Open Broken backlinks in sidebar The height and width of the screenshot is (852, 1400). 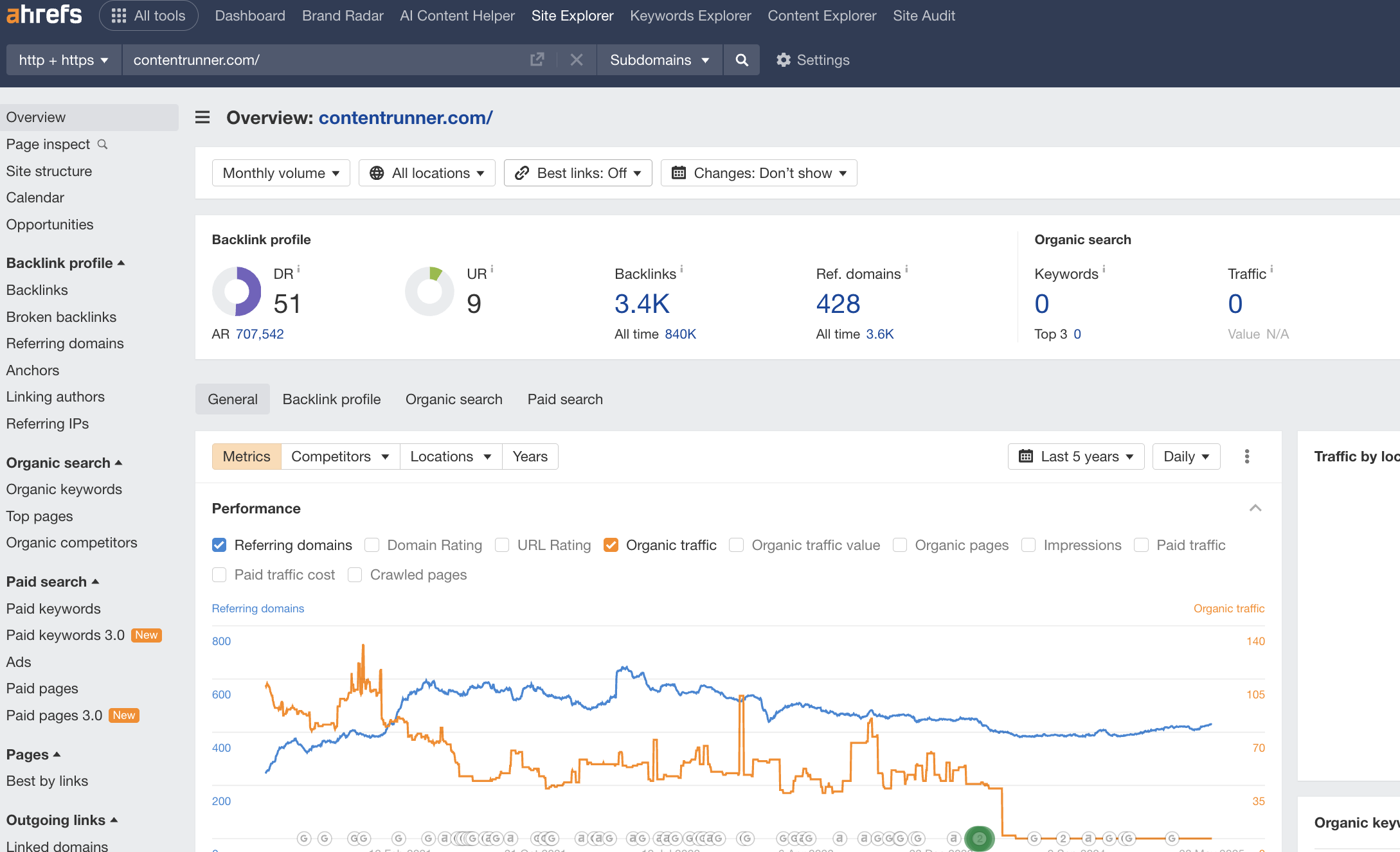61,317
